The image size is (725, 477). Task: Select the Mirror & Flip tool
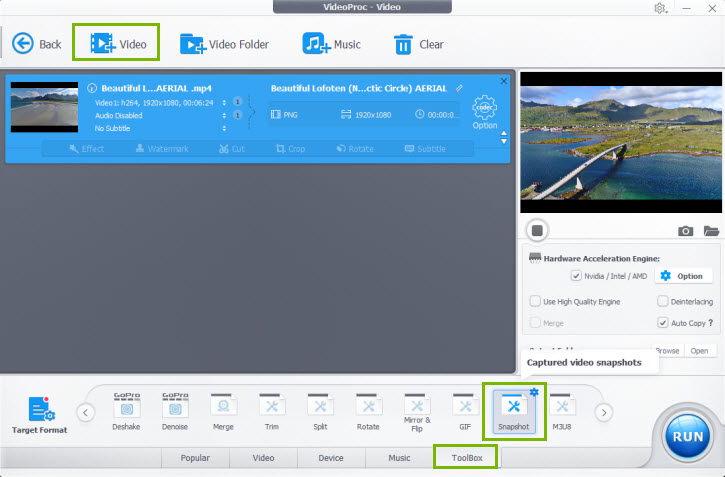click(417, 412)
